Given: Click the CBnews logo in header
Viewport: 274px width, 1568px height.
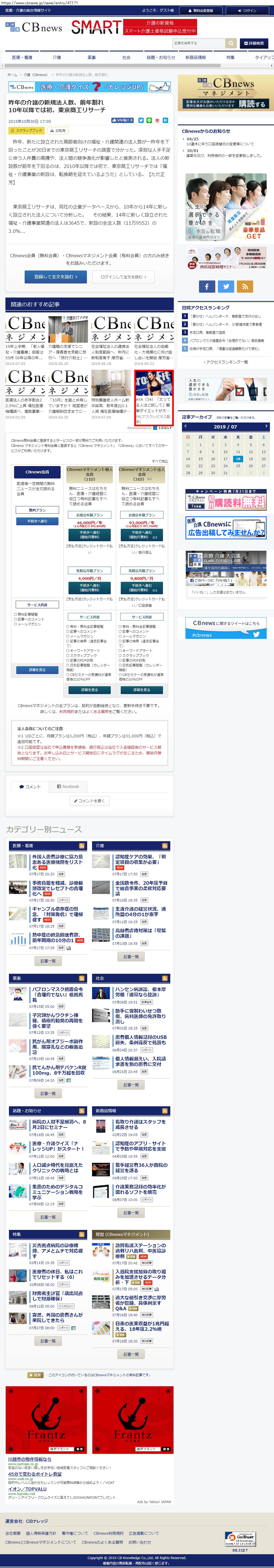Looking at the screenshot, I should (34, 27).
